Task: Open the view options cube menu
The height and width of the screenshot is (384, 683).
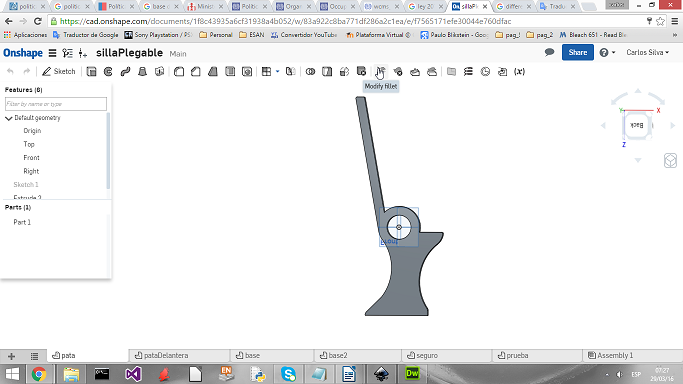Action: click(670, 161)
